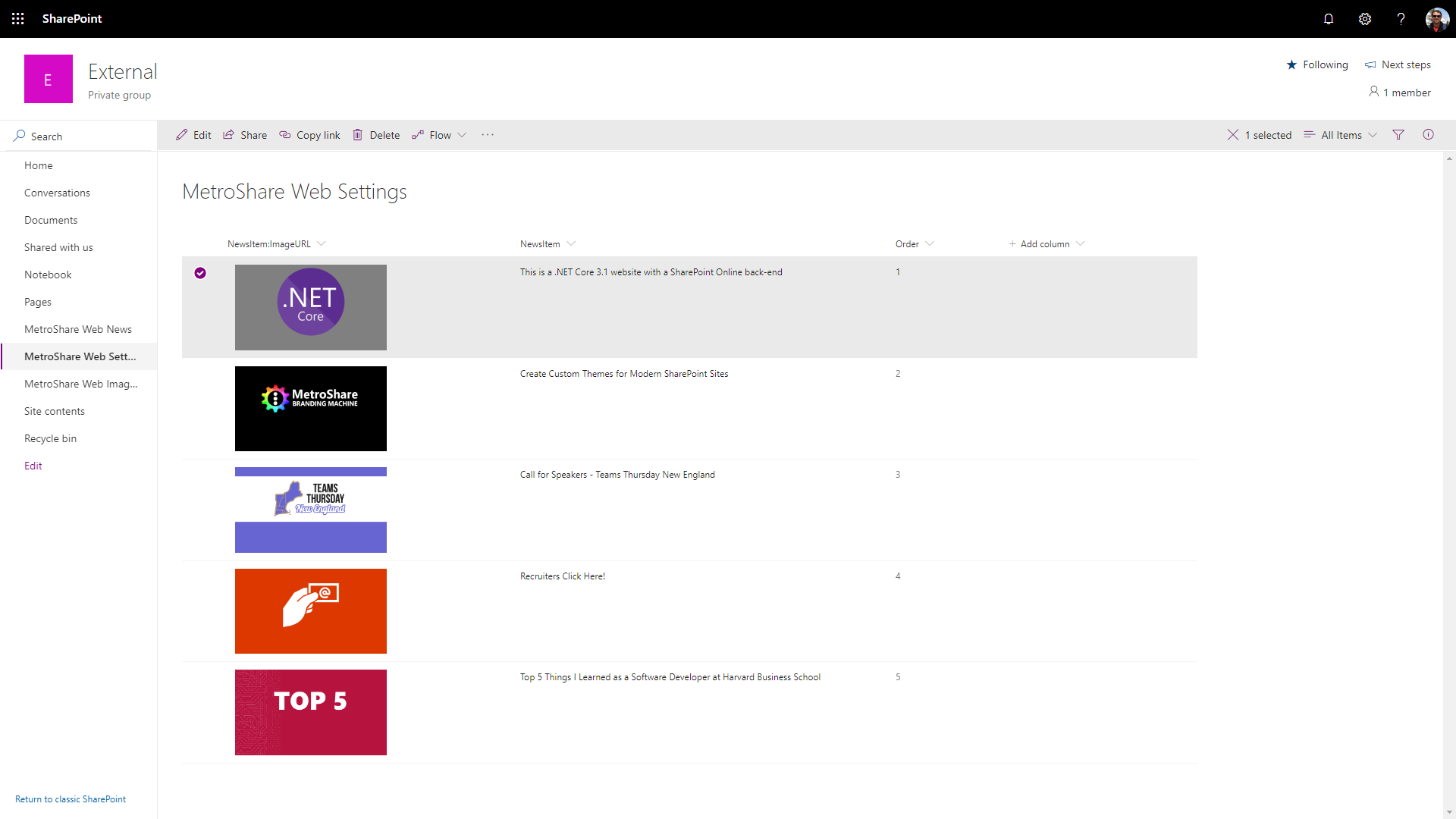Click scrollbar down arrow
Screen dimensions: 1456x819
[x=1449, y=812]
